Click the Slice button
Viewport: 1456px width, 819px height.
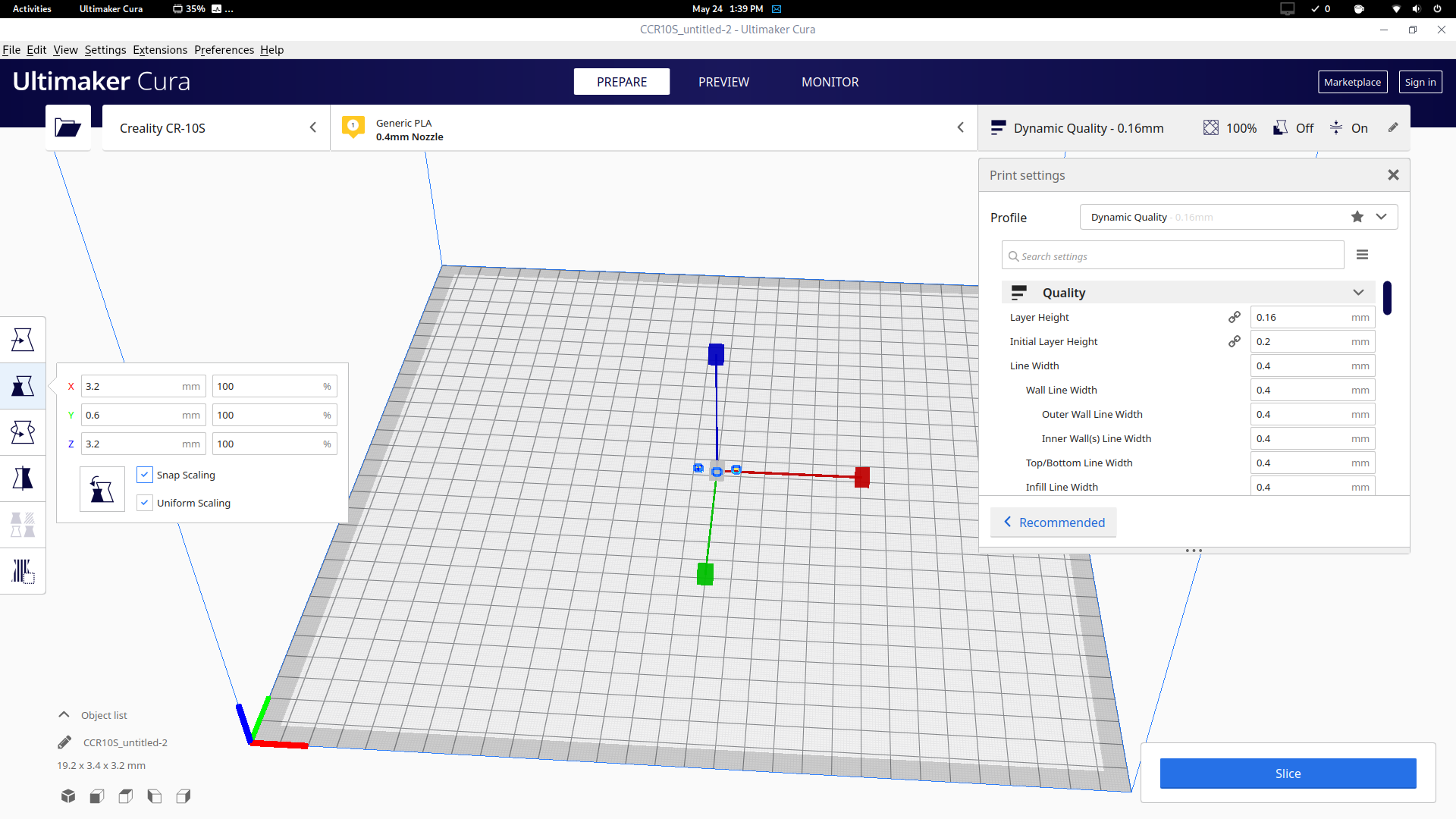click(1288, 773)
